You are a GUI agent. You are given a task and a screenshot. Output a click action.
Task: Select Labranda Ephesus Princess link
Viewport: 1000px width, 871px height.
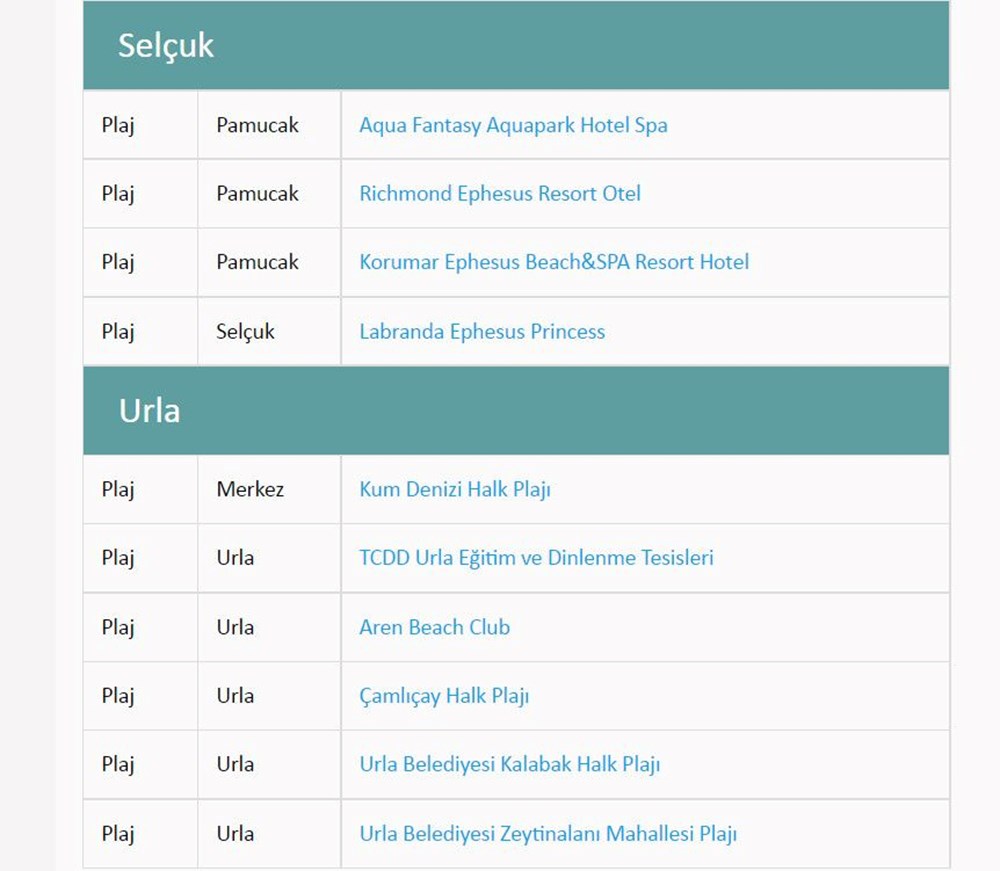pyautogui.click(x=482, y=331)
